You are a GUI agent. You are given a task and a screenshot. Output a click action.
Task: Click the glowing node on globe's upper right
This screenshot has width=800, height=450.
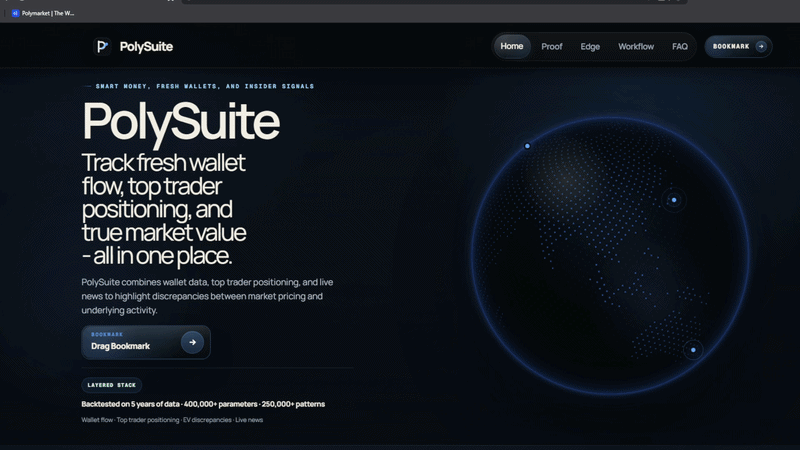[674, 200]
